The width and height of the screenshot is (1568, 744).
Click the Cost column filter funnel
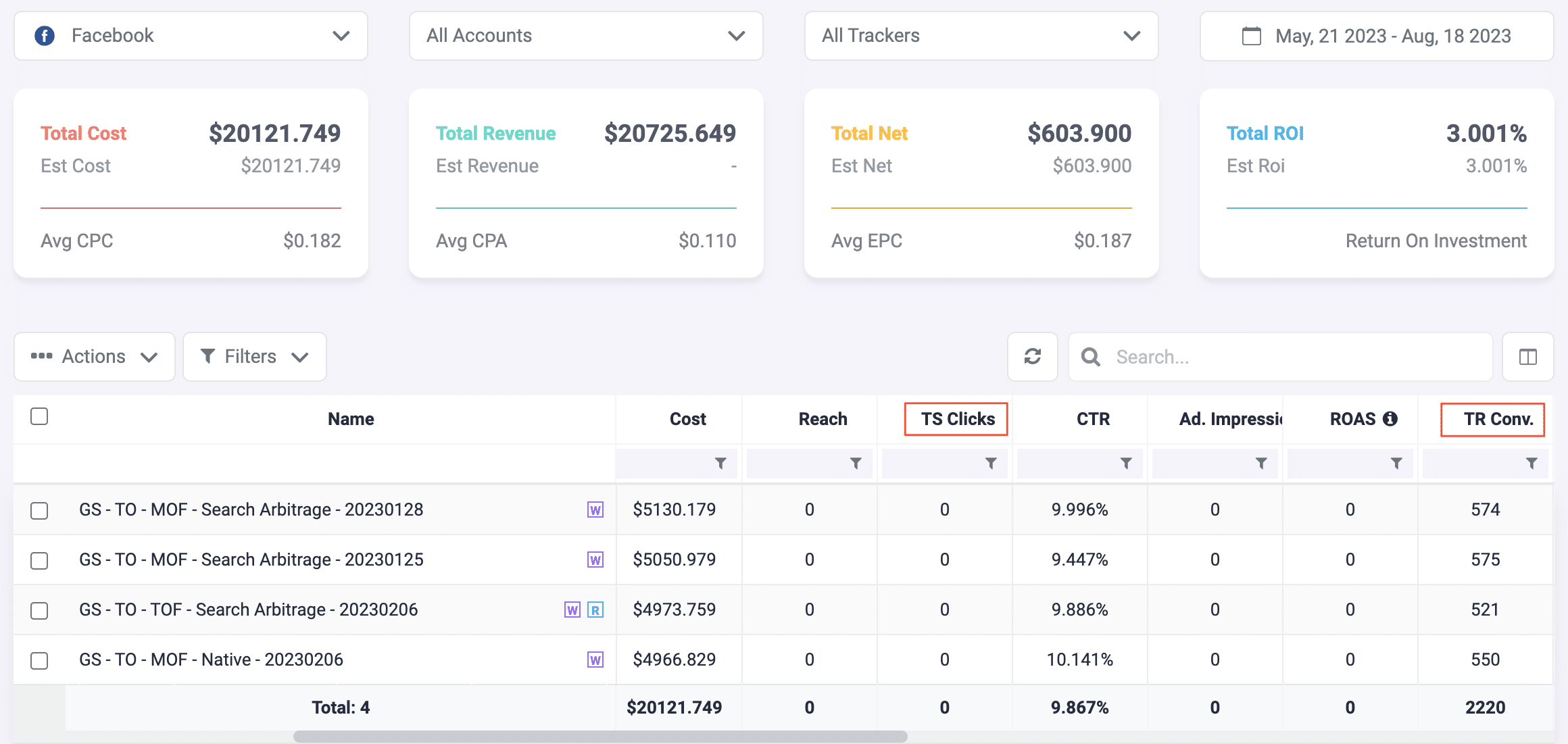click(720, 464)
